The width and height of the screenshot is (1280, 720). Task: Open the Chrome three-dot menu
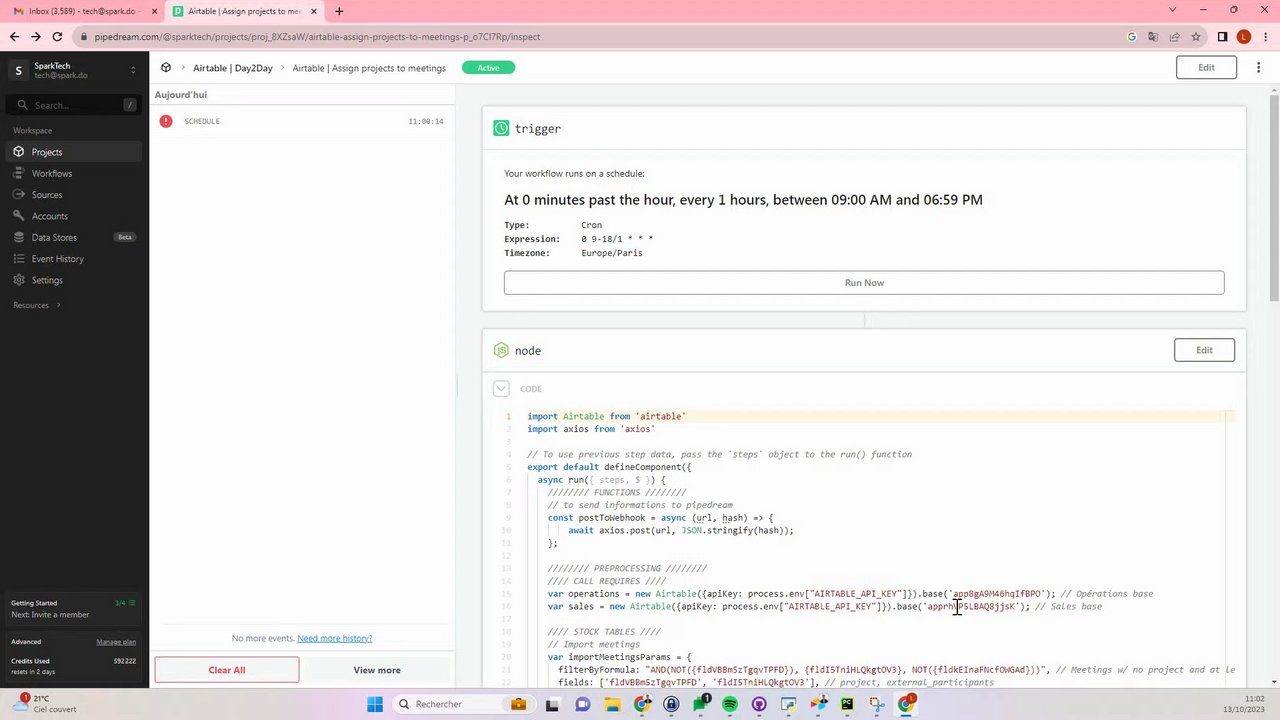[1265, 37]
